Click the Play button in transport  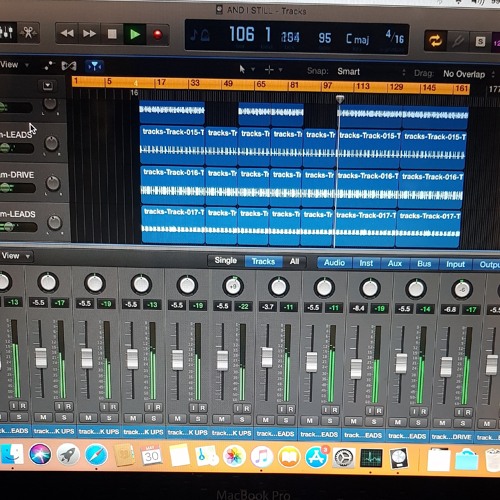click(135, 34)
